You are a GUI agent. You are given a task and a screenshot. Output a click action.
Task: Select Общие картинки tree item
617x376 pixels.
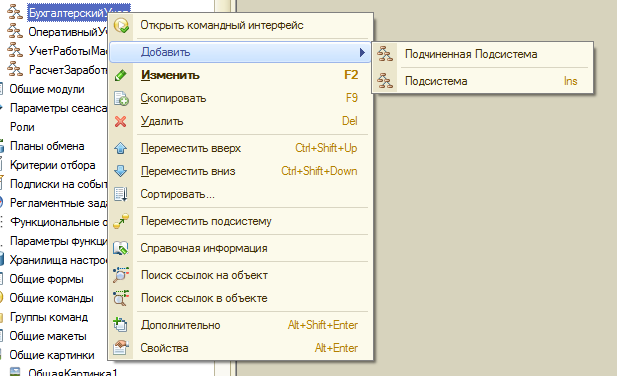pyautogui.click(x=52, y=355)
